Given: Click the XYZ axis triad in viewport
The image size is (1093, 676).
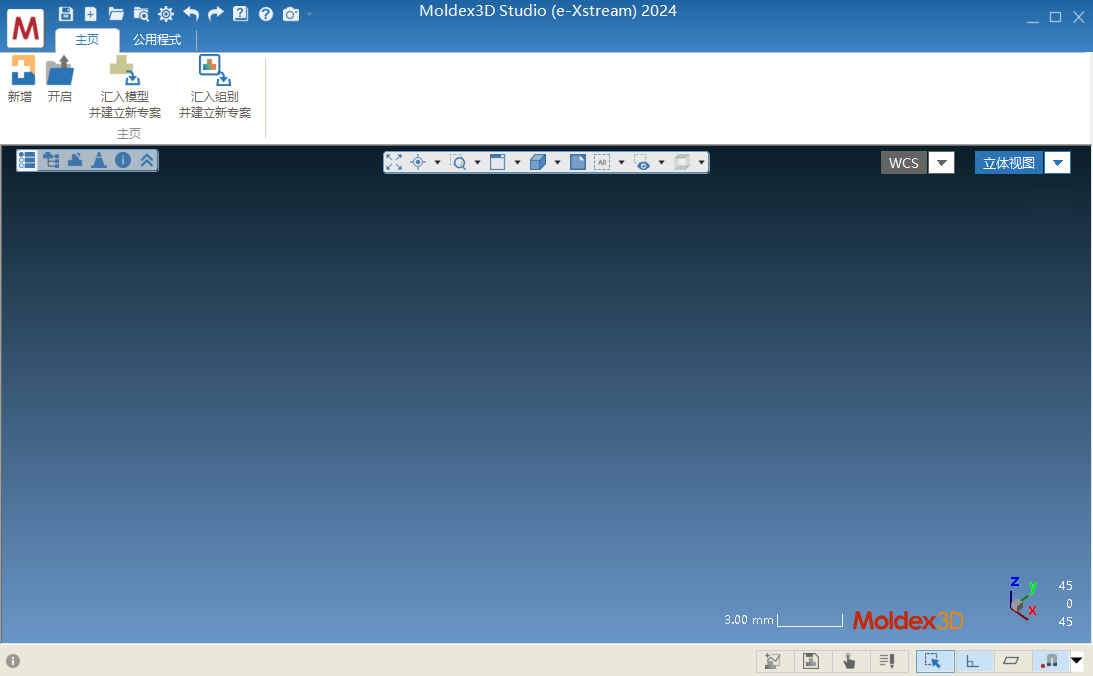Looking at the screenshot, I should coord(1023,599).
